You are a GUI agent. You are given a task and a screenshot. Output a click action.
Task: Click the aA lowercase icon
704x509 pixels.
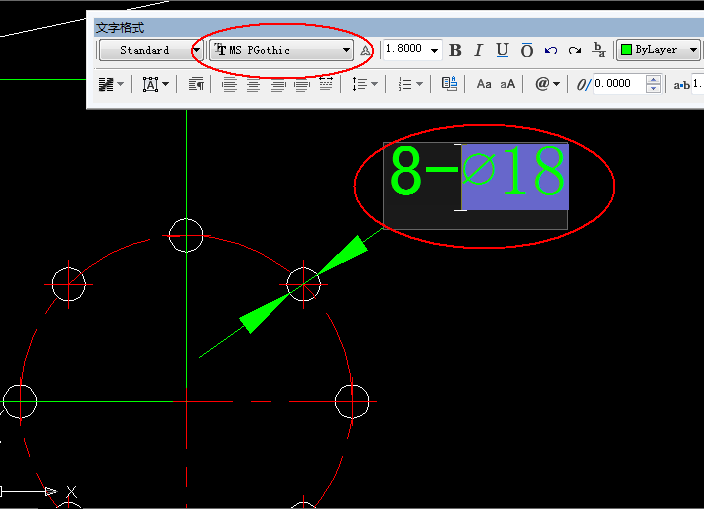507,84
